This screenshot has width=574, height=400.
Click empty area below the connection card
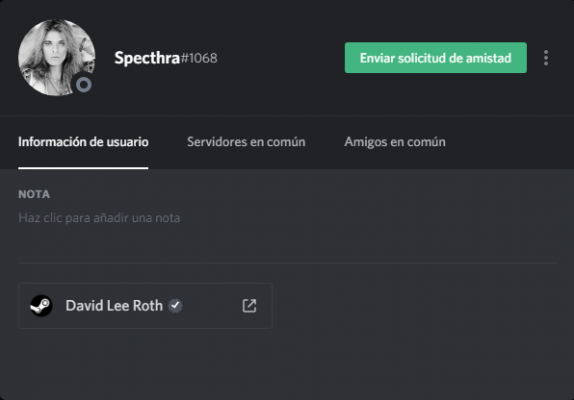pyautogui.click(x=287, y=362)
